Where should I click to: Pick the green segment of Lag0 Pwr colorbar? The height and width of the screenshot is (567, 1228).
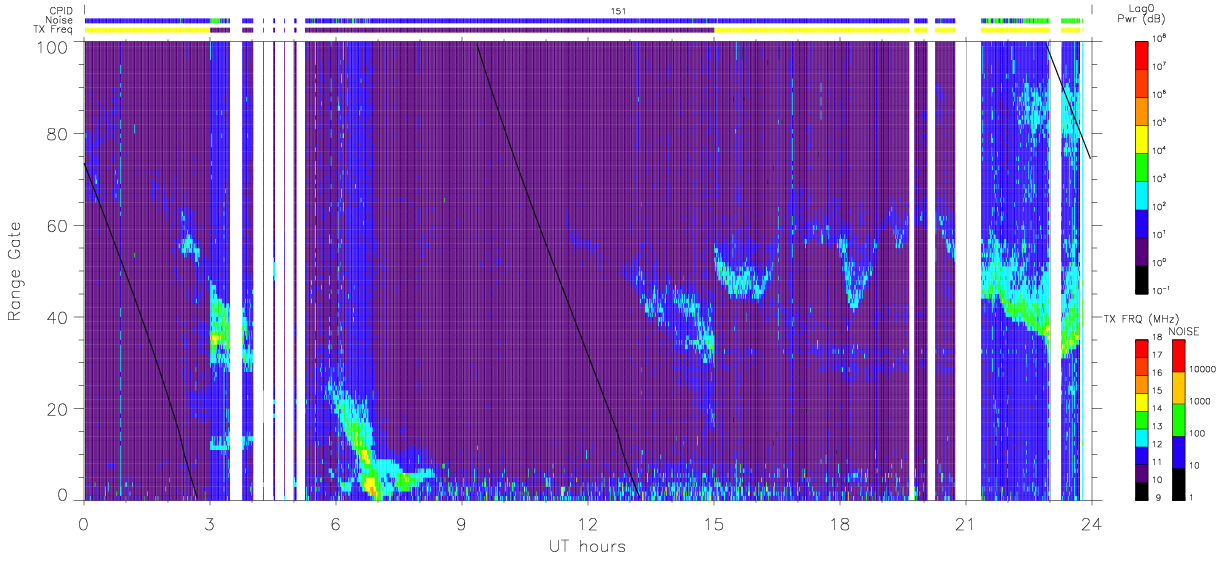pos(1142,167)
